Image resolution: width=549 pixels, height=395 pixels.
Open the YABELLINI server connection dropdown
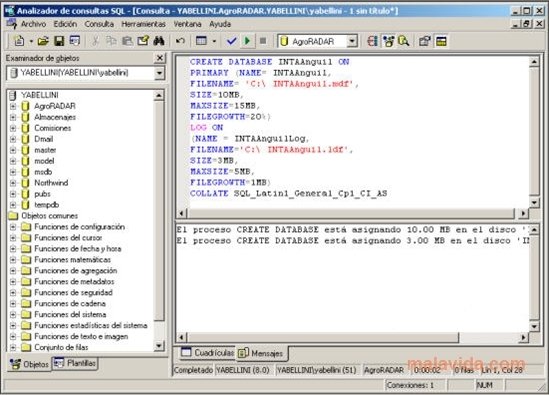[159, 73]
